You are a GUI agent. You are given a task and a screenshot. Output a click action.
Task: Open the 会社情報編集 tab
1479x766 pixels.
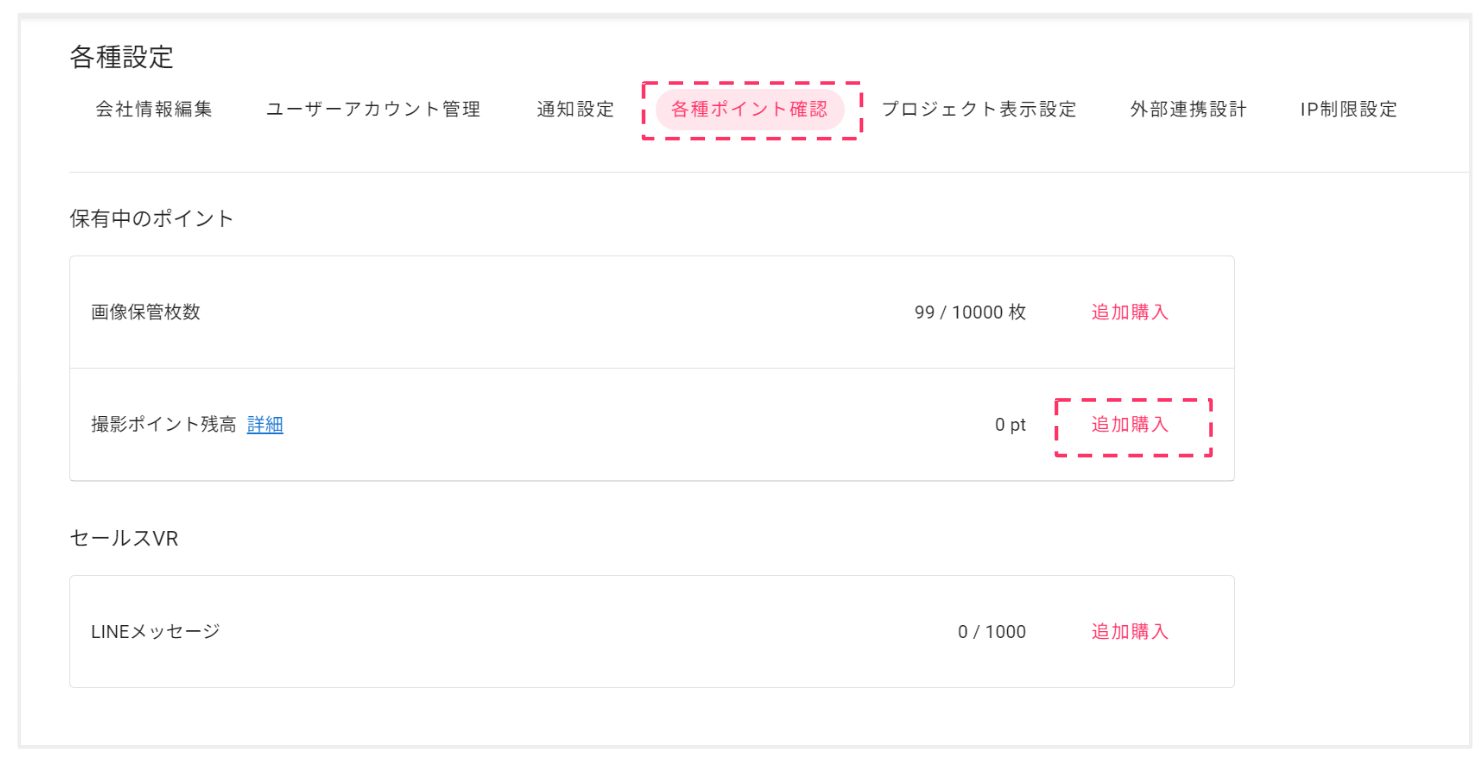click(x=154, y=109)
